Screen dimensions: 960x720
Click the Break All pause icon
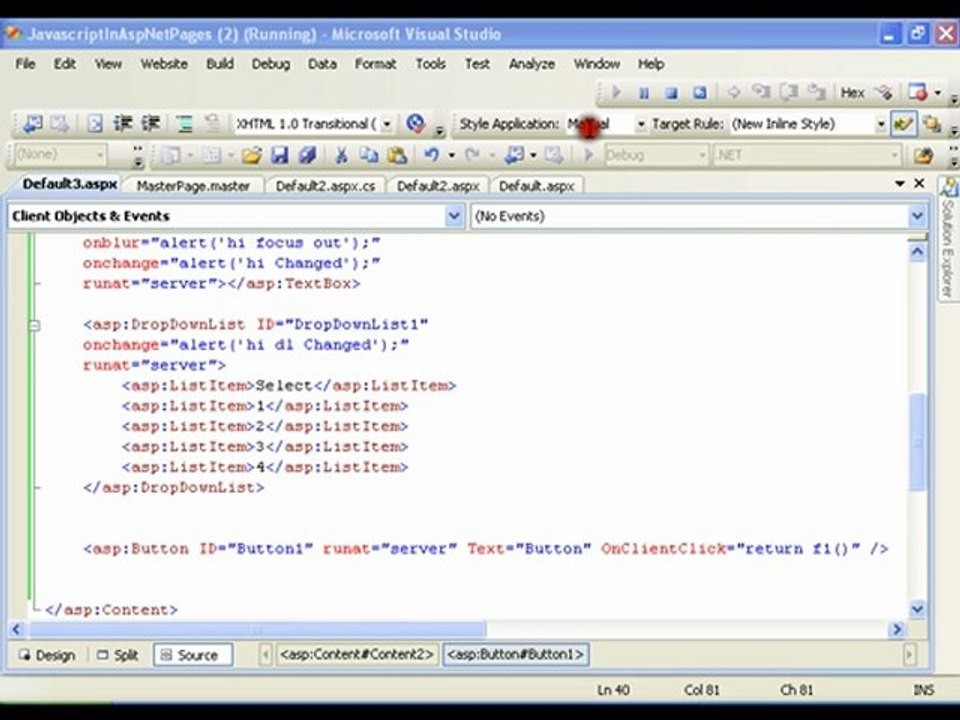pyautogui.click(x=643, y=93)
